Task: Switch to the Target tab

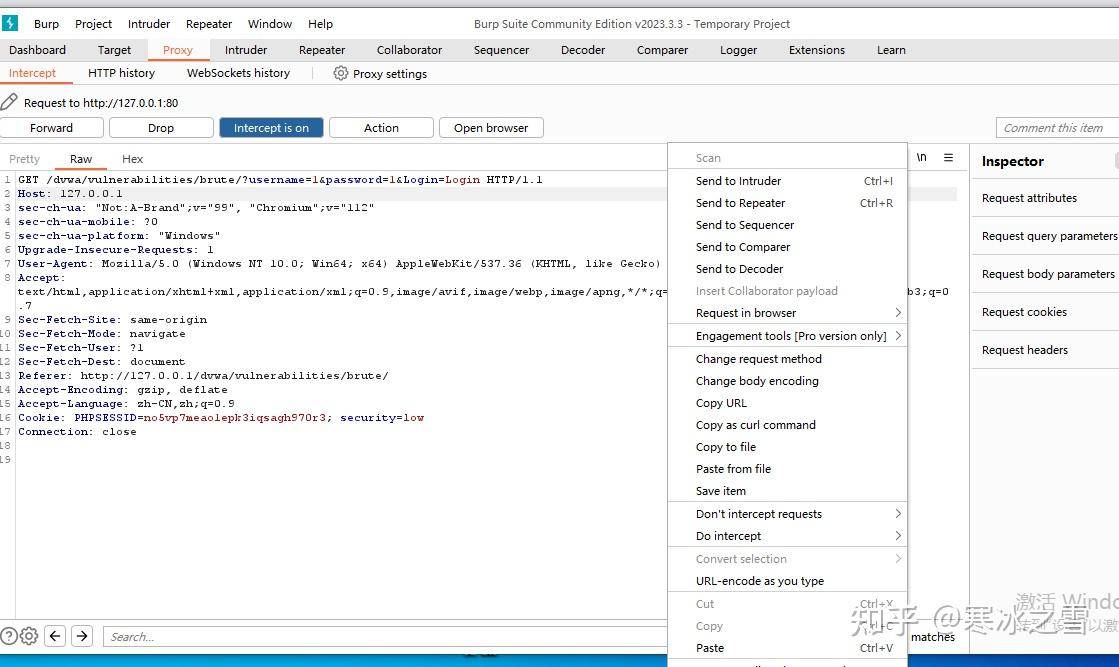Action: [114, 50]
